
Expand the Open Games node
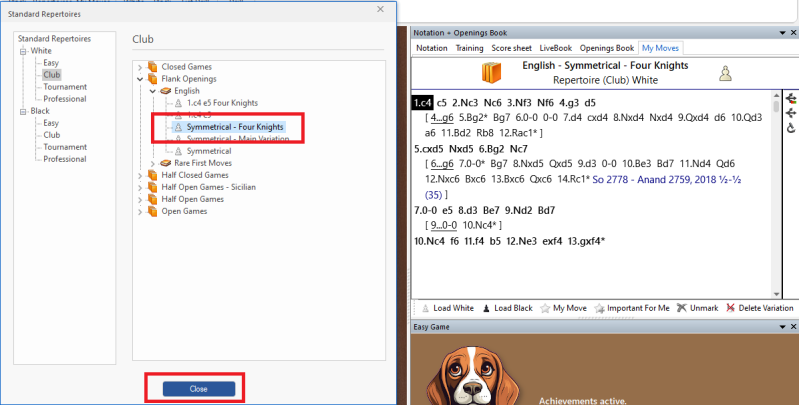pos(140,211)
